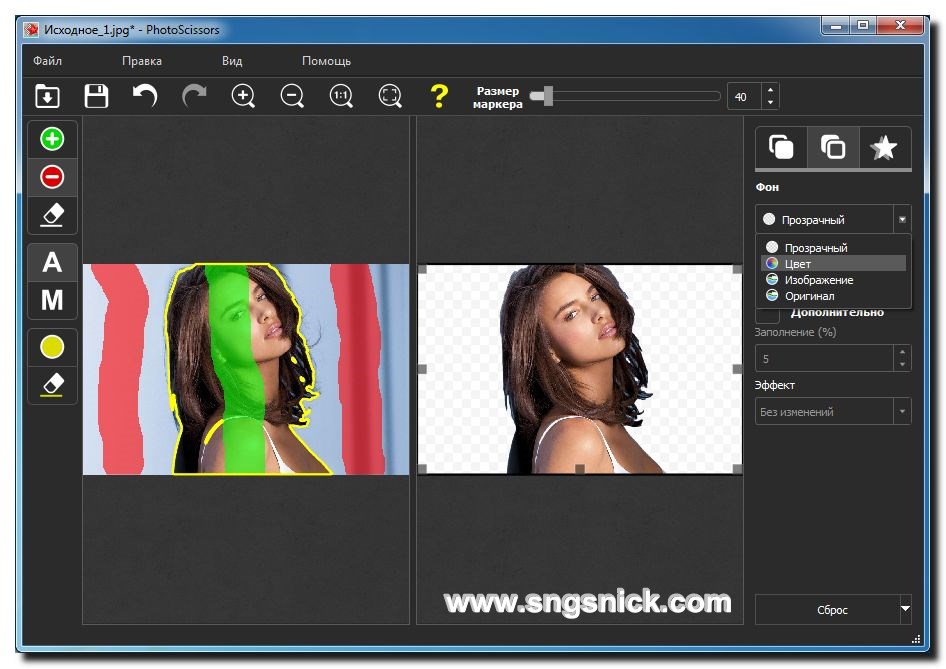This screenshot has width=946, height=669.
Task: Click the bottom-center crop handle of preview
Action: coord(580,469)
